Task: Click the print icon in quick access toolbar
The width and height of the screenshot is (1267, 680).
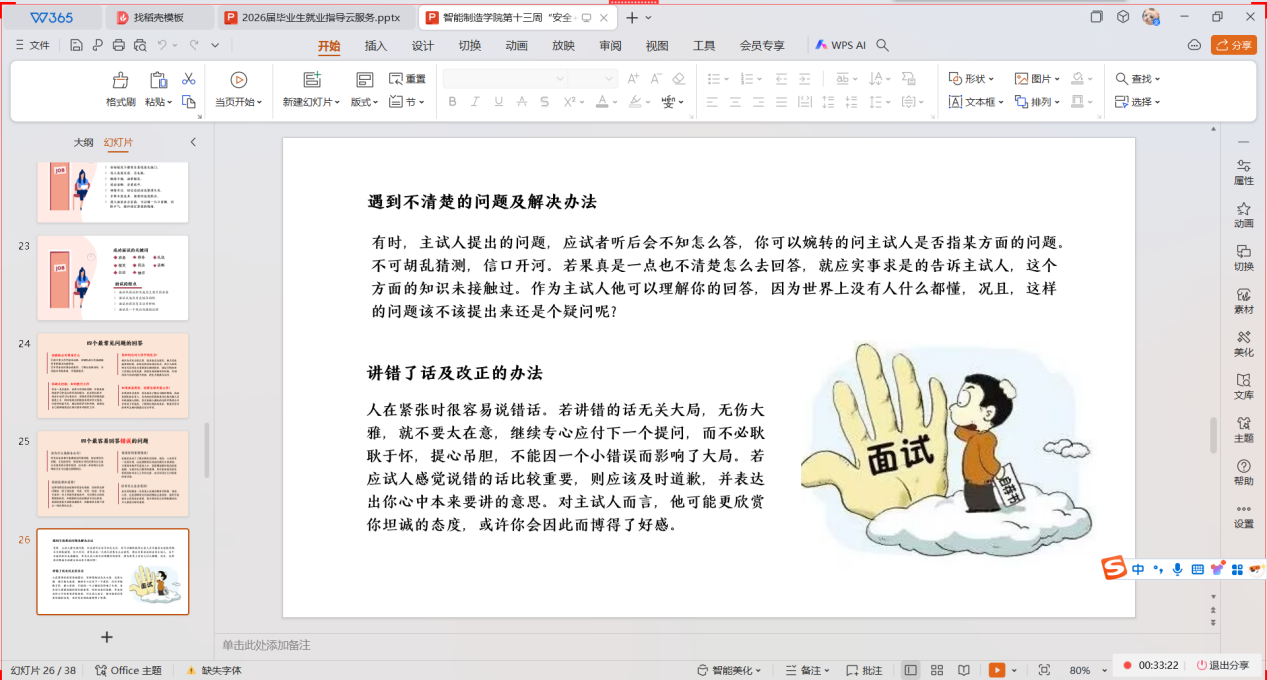Action: click(118, 45)
